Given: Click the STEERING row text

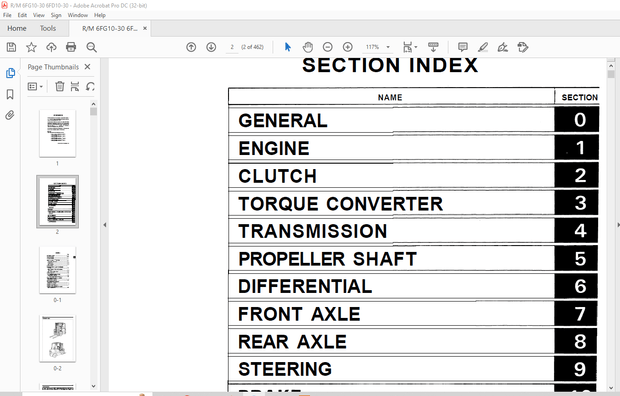Looking at the screenshot, I should pos(285,369).
